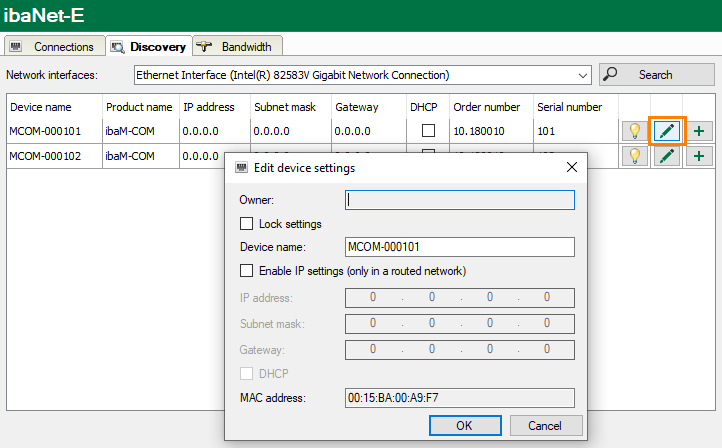The height and width of the screenshot is (448, 722).
Task: Enable the Lock settings checkbox
Action: tap(247, 224)
